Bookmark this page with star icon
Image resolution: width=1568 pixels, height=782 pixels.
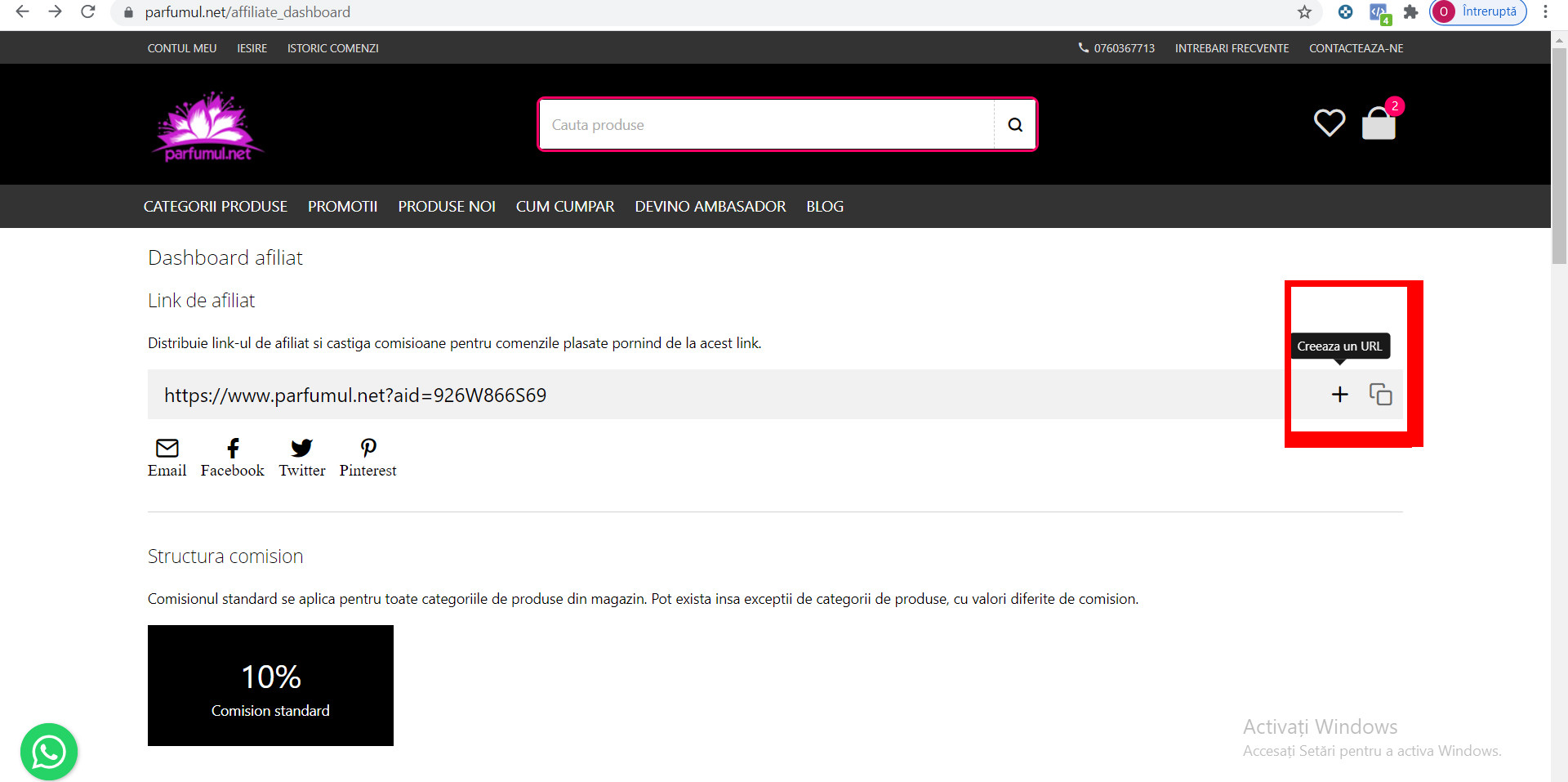1304,11
